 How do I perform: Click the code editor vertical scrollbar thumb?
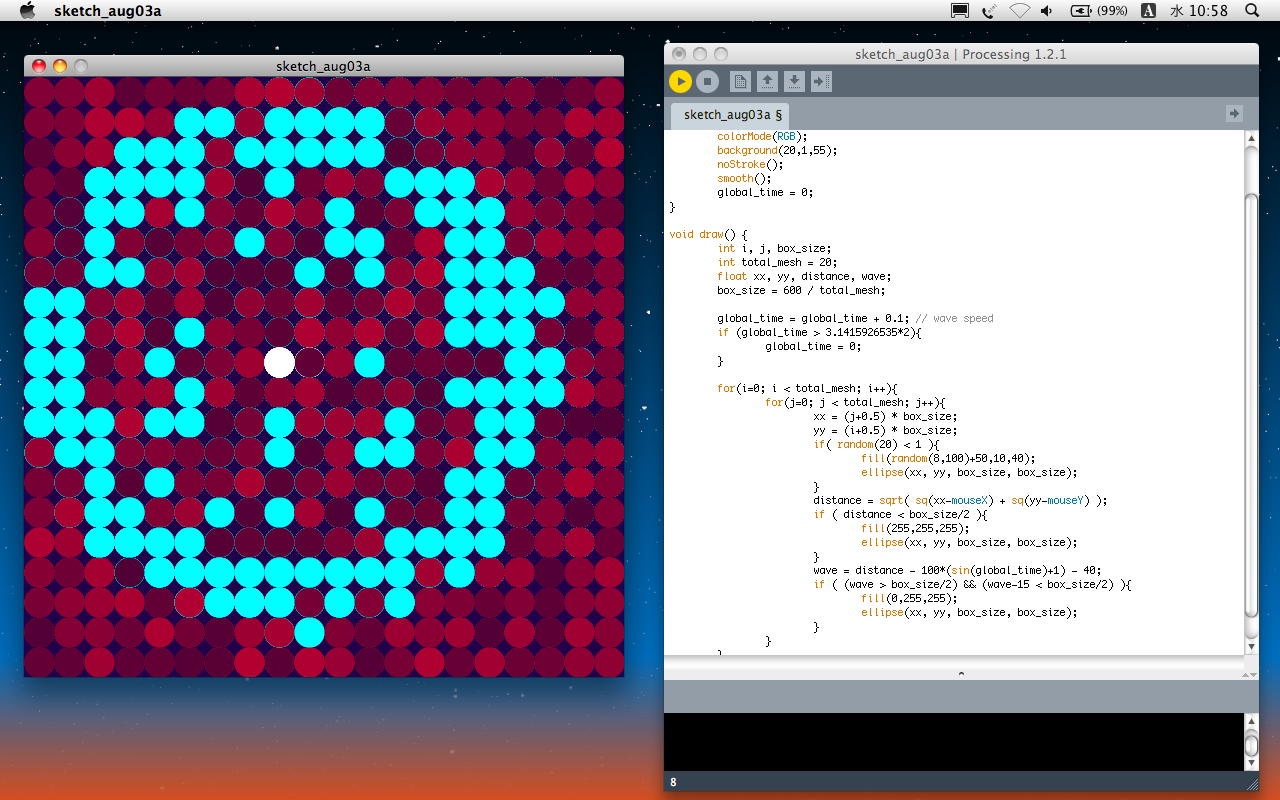(1251, 403)
